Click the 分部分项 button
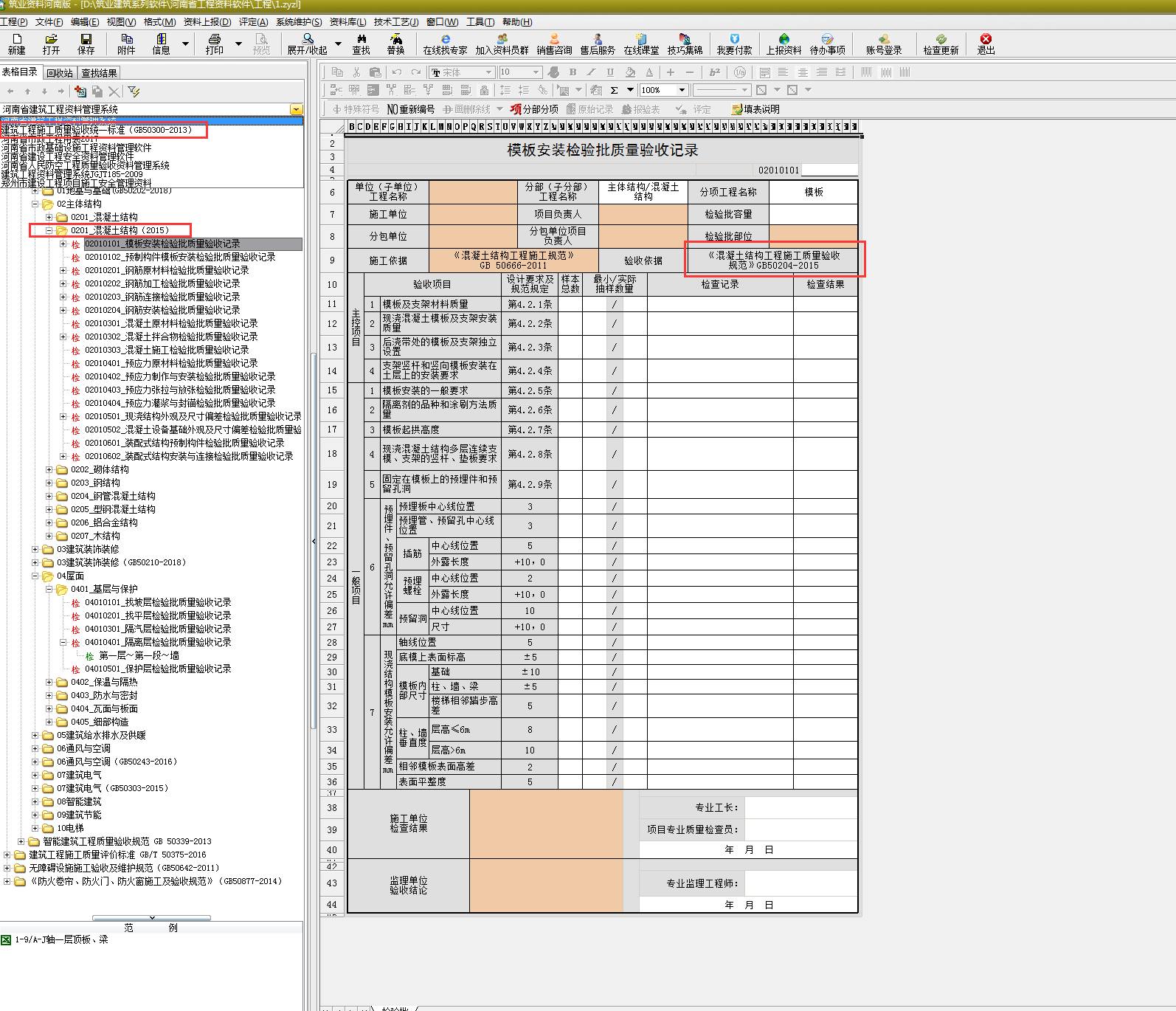The height and width of the screenshot is (1011, 1176). click(x=534, y=109)
